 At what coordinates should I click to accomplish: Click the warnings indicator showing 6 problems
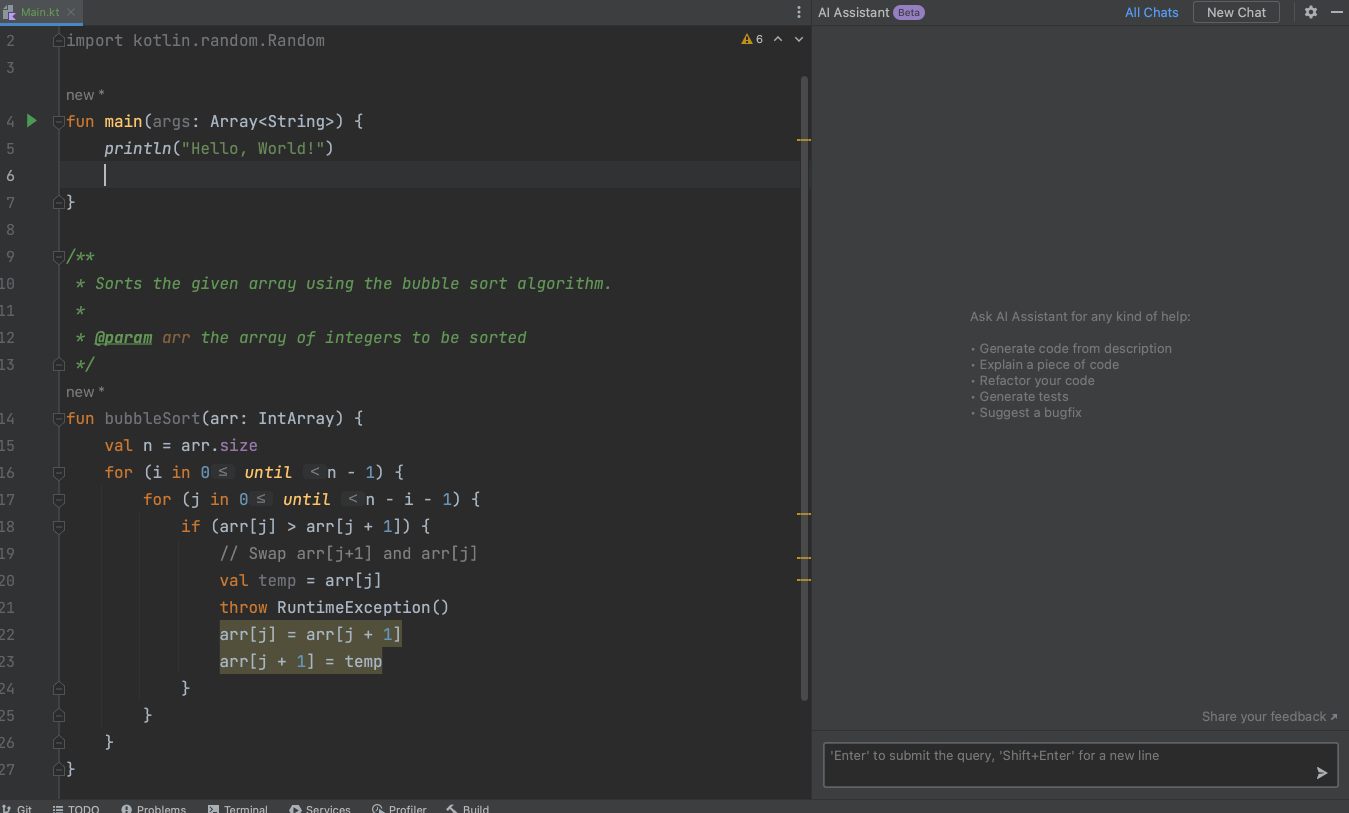(752, 40)
